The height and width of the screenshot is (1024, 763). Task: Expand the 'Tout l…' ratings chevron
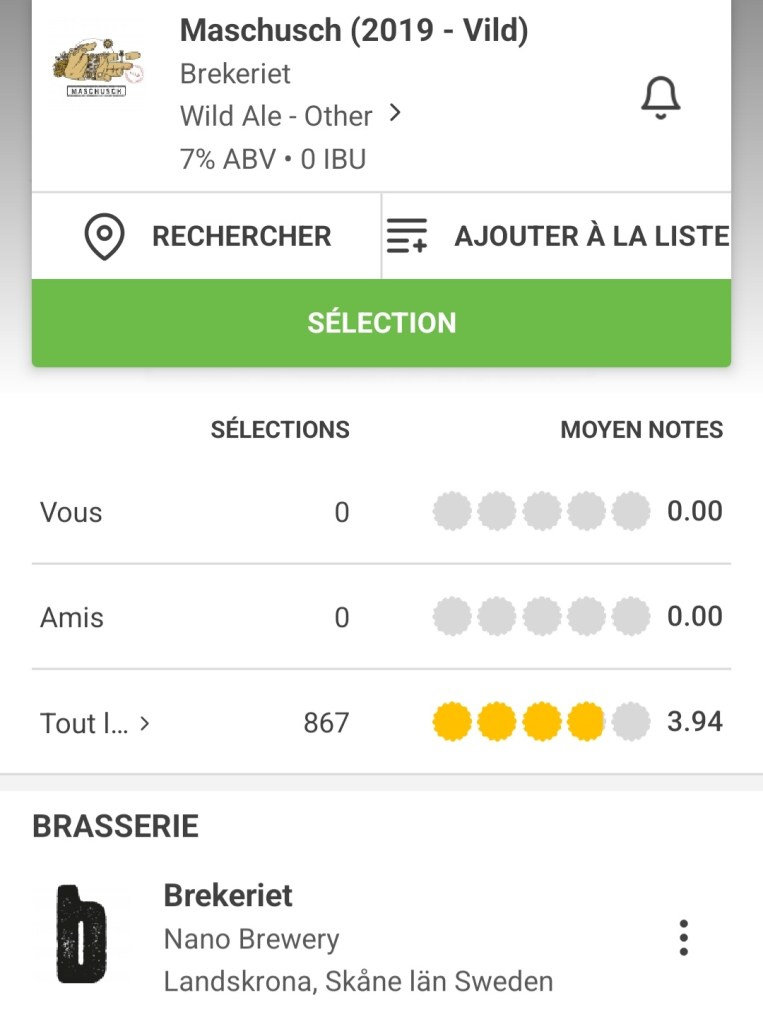tap(145, 723)
